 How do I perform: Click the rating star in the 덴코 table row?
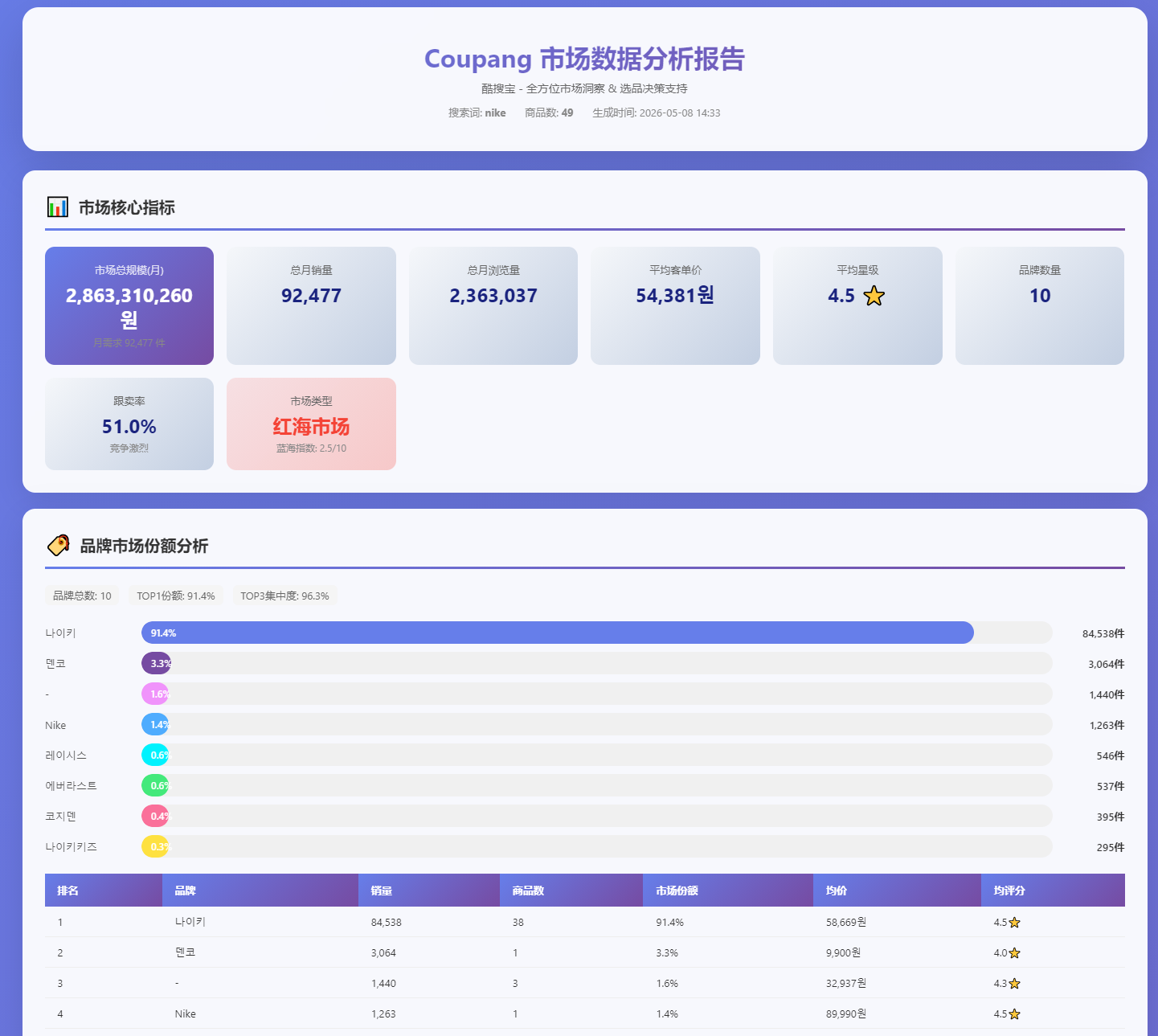click(1014, 953)
